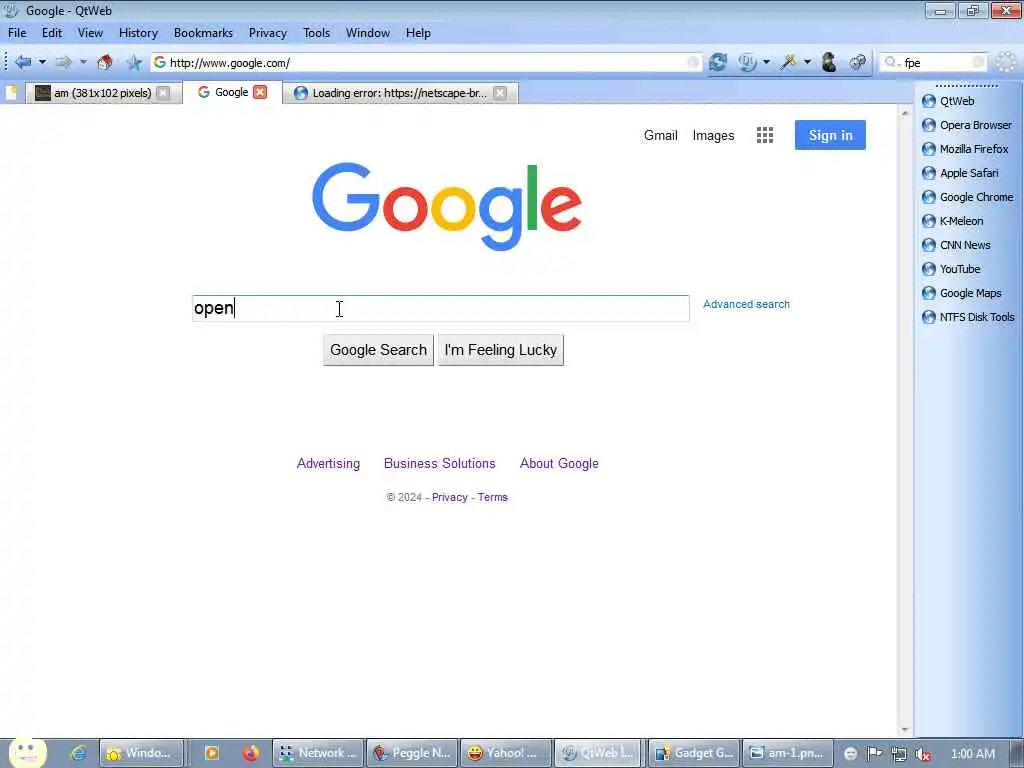Viewport: 1024px width, 768px height.
Task: Open the Business Solutions link
Action: [440, 464]
